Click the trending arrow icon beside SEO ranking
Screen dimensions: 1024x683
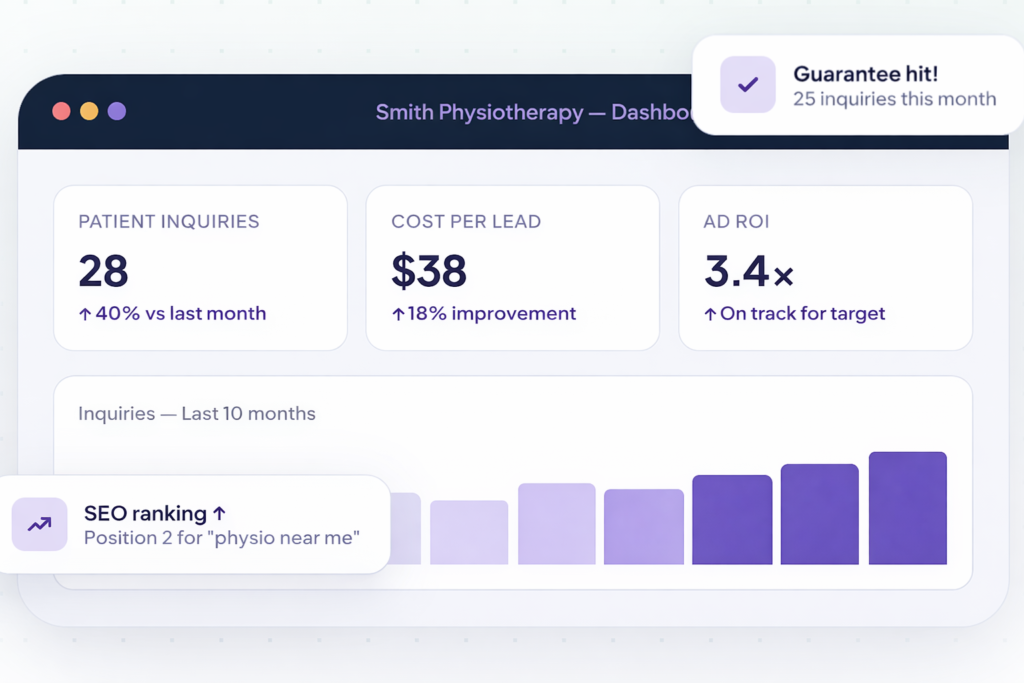[x=39, y=524]
